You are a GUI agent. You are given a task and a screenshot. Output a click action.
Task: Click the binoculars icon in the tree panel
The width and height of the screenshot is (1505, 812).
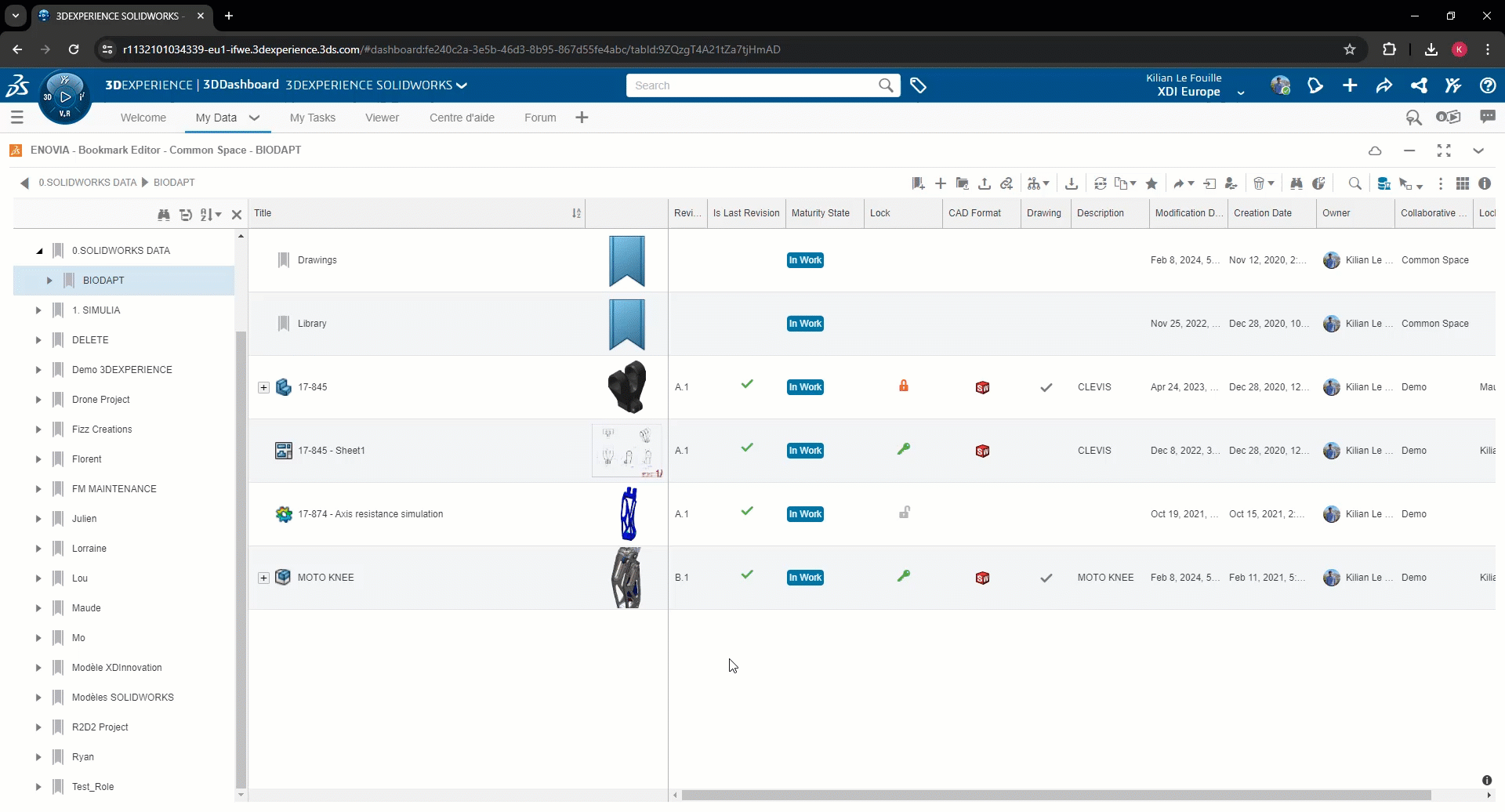pyautogui.click(x=164, y=214)
